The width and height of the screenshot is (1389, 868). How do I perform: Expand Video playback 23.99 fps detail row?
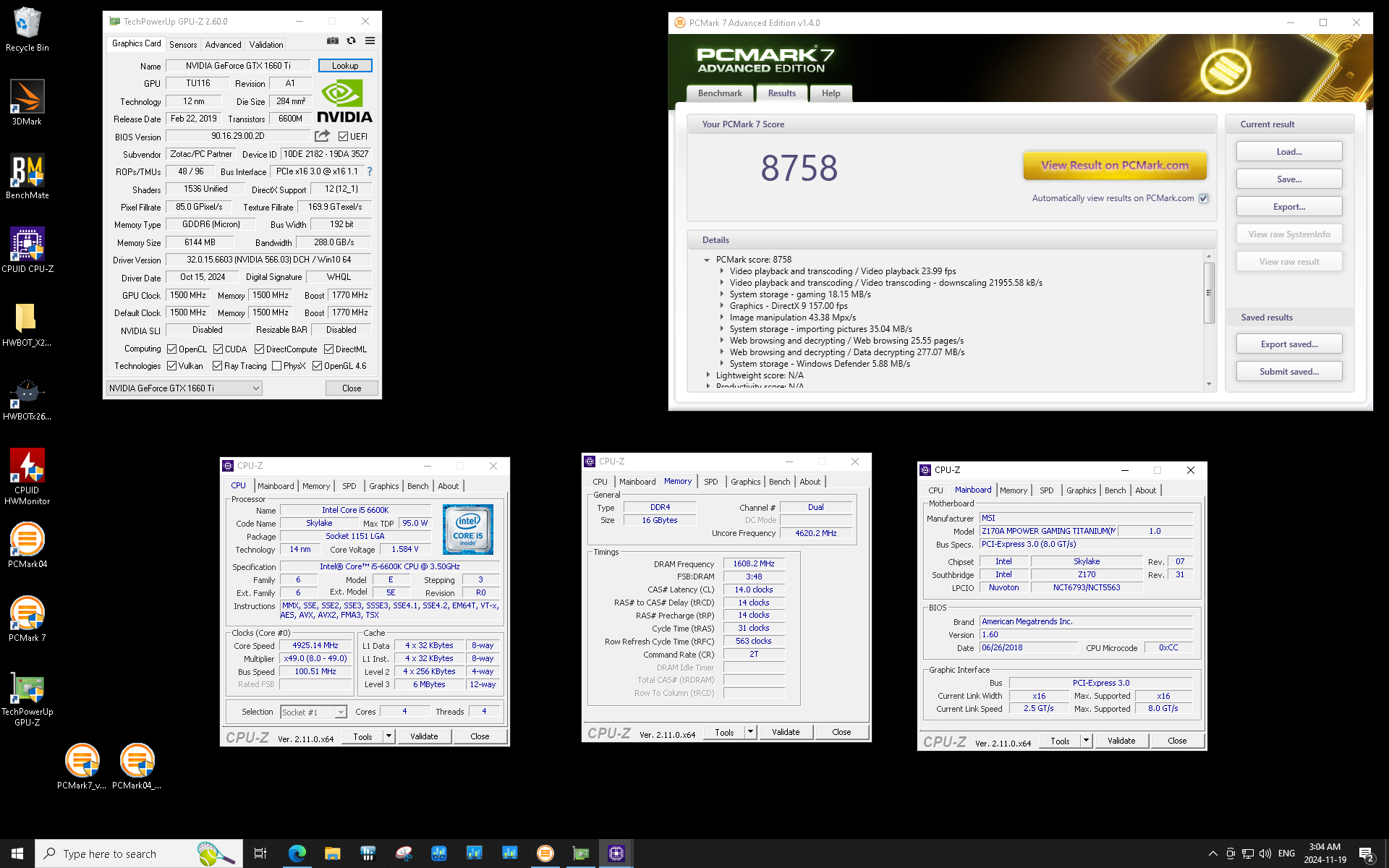(721, 271)
